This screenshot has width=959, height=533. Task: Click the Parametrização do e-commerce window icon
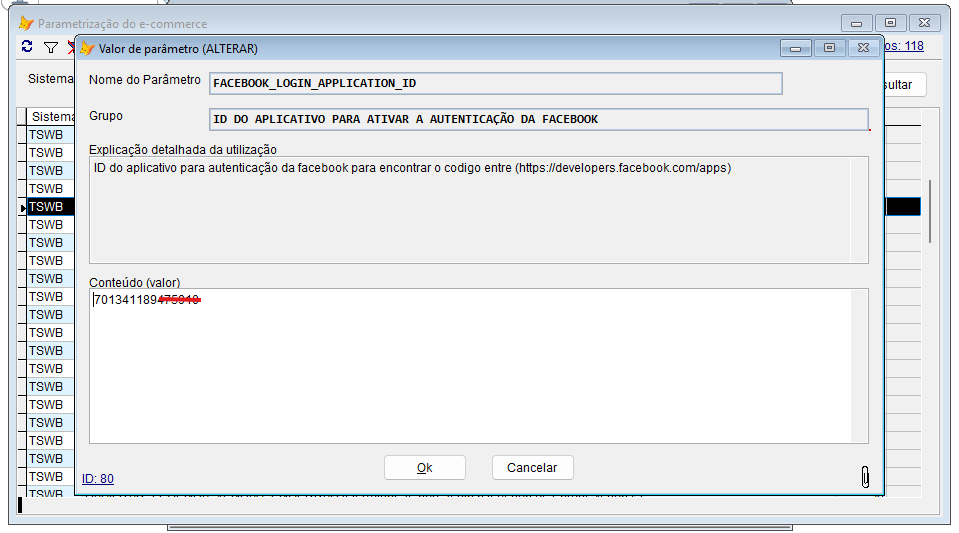pyautogui.click(x=26, y=23)
